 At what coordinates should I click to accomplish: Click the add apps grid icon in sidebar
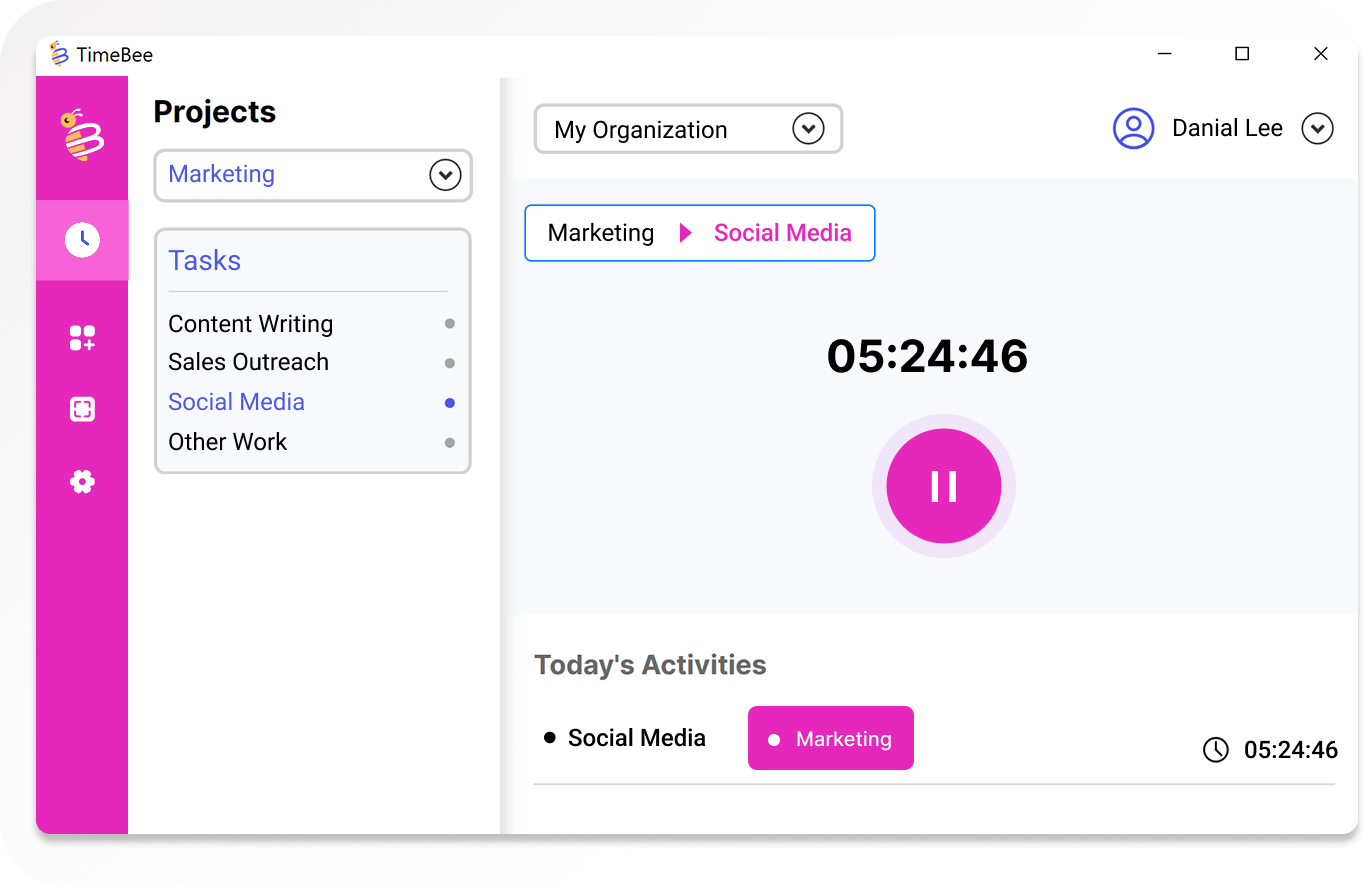[x=82, y=338]
